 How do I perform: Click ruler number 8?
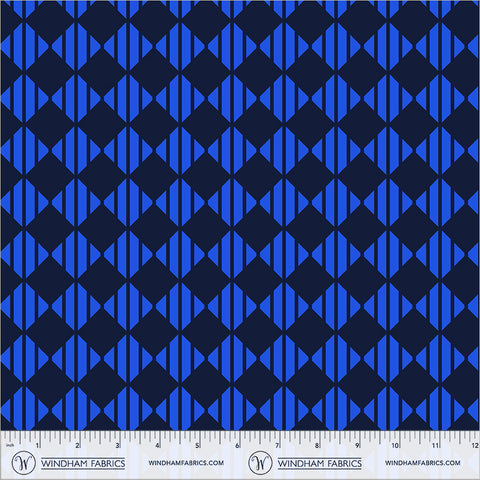[x=317, y=446]
